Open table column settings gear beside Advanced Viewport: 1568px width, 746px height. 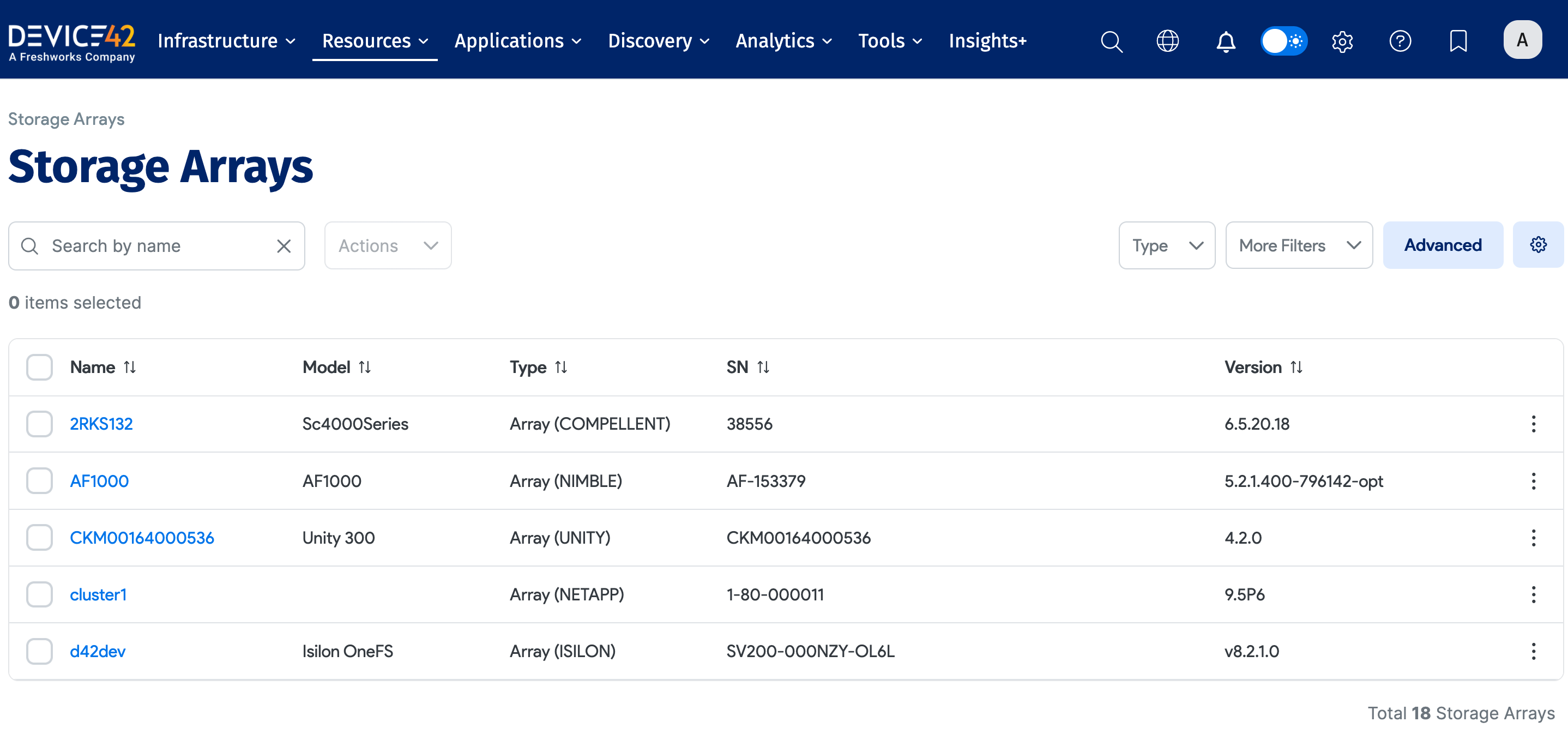pos(1538,245)
